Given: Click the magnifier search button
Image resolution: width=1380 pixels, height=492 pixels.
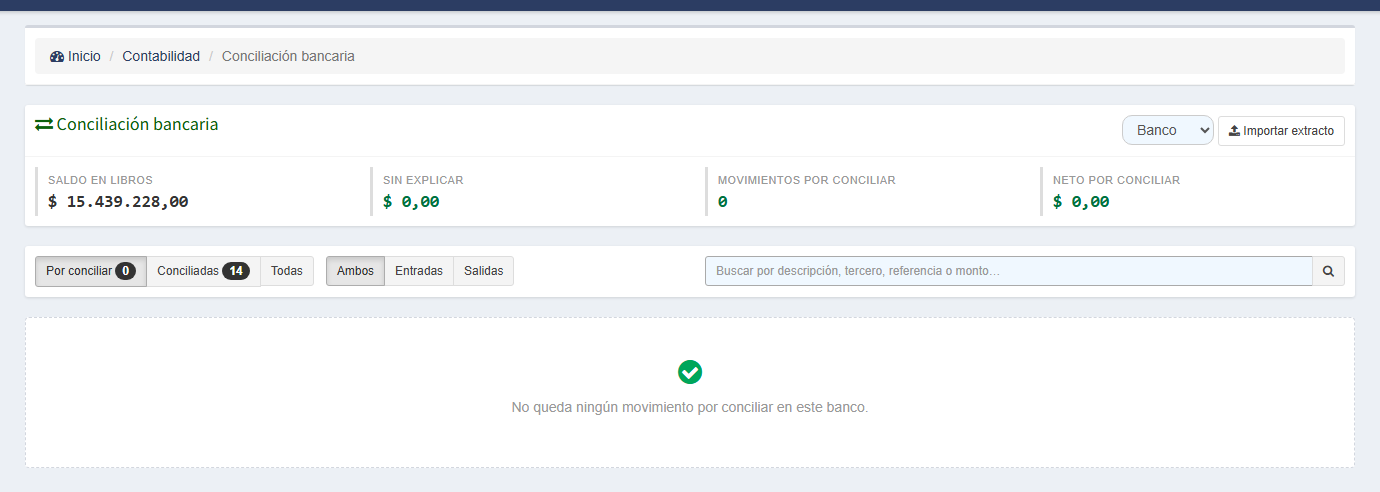Looking at the screenshot, I should [1329, 271].
